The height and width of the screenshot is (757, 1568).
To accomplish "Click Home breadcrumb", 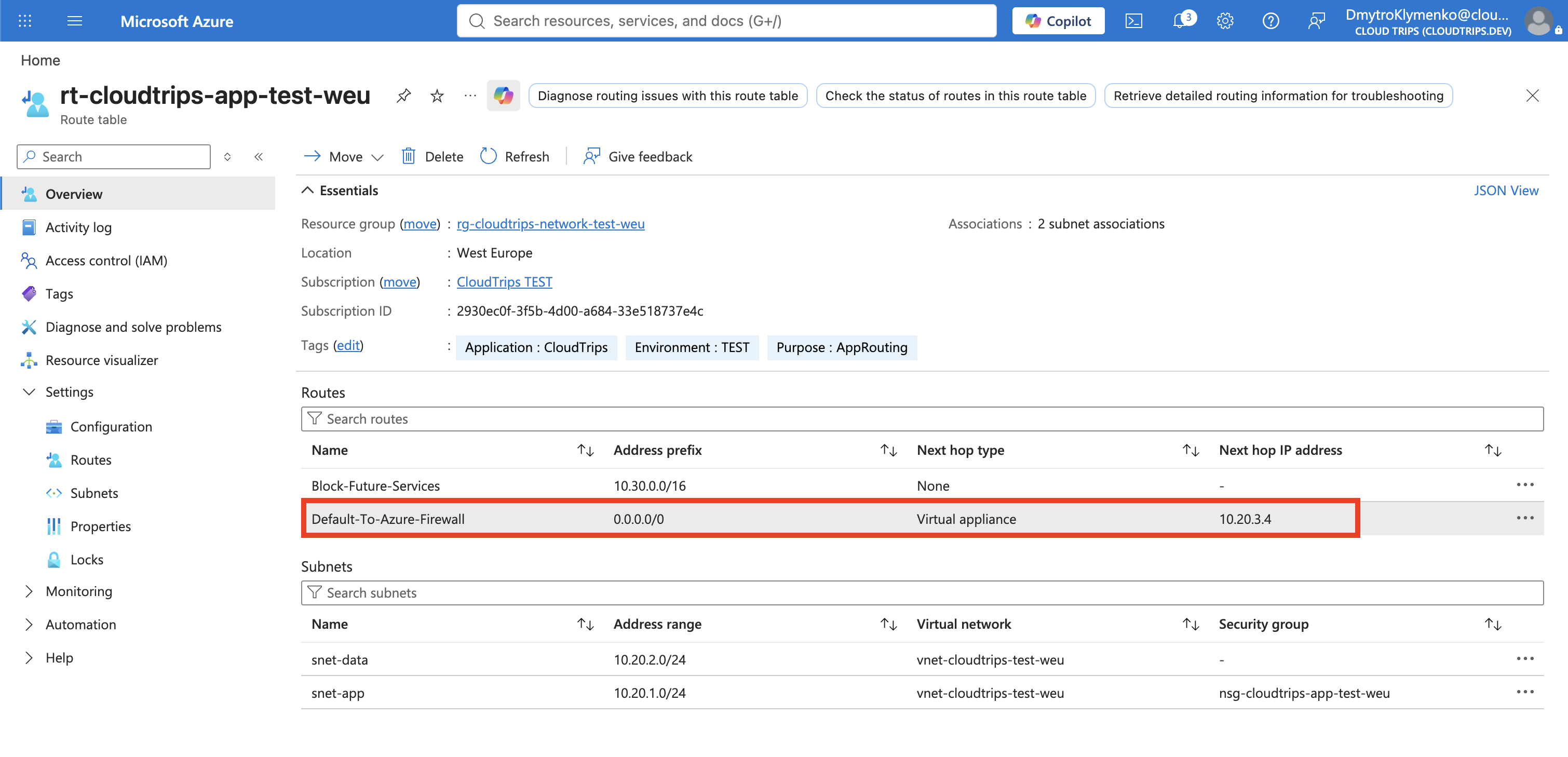I will coord(40,60).
